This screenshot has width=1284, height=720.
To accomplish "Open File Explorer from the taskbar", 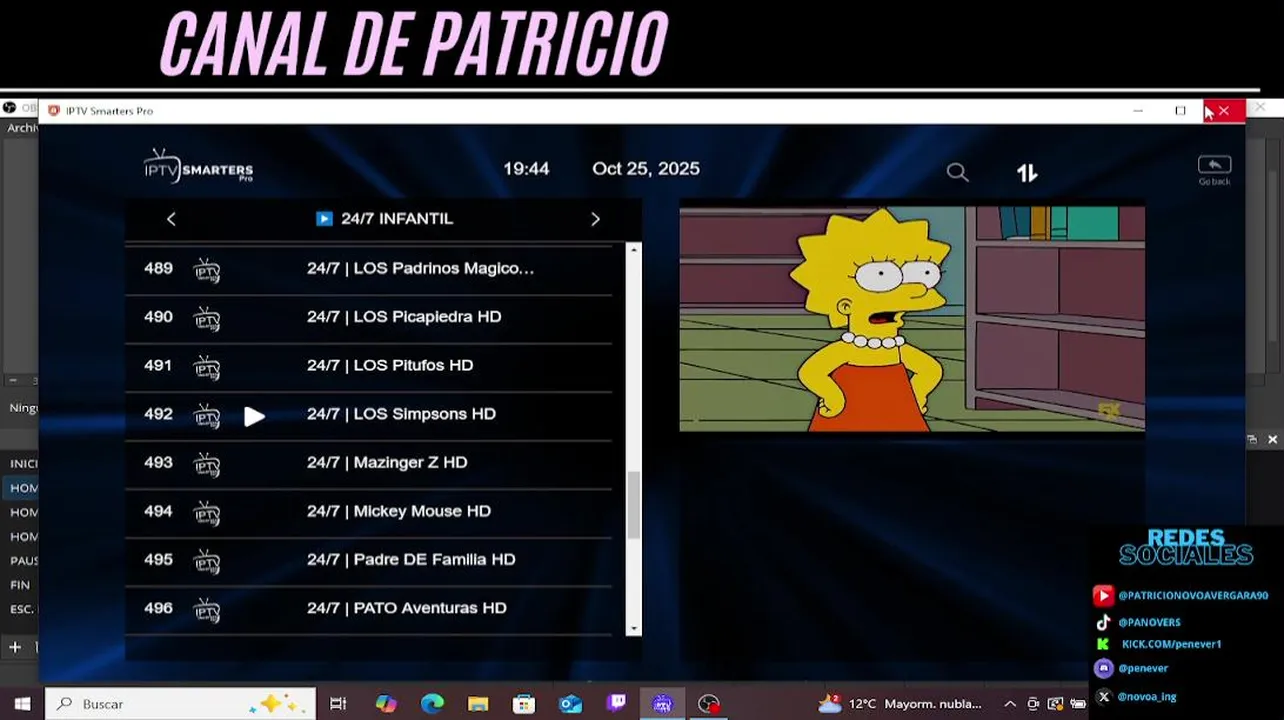I will coord(478,704).
